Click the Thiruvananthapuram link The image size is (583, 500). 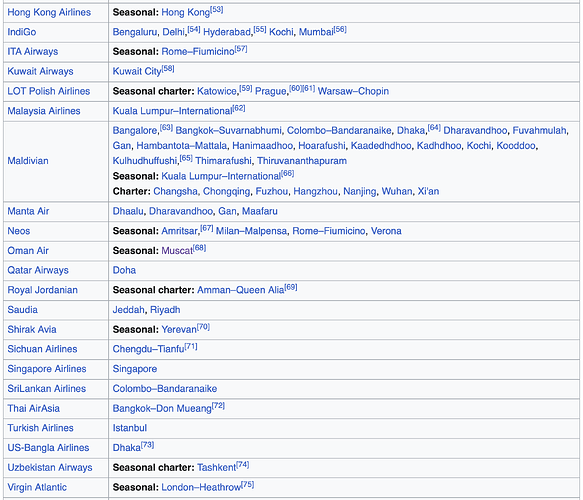(302, 161)
